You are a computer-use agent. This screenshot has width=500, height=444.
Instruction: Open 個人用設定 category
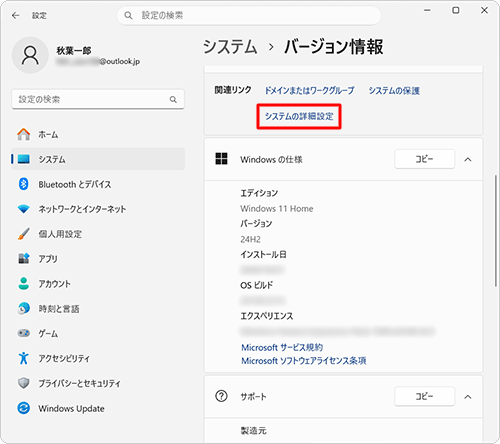pyautogui.click(x=98, y=234)
